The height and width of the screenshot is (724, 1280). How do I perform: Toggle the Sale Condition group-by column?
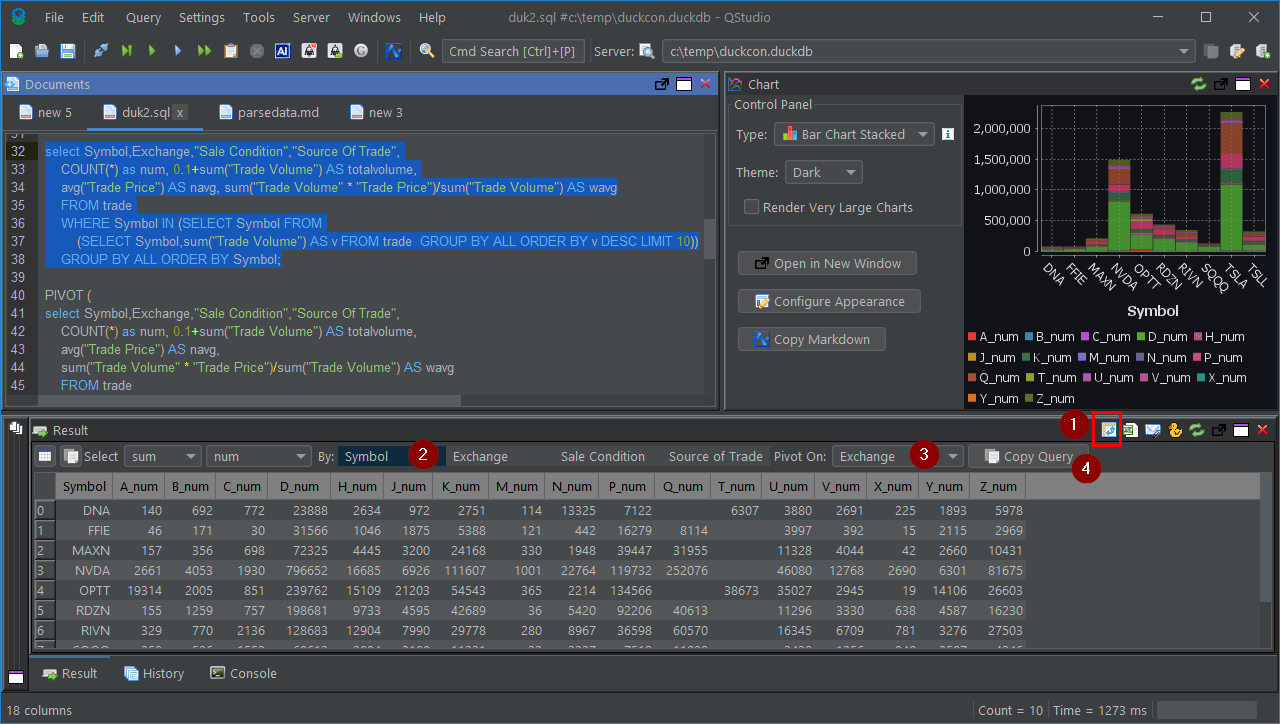(x=603, y=456)
